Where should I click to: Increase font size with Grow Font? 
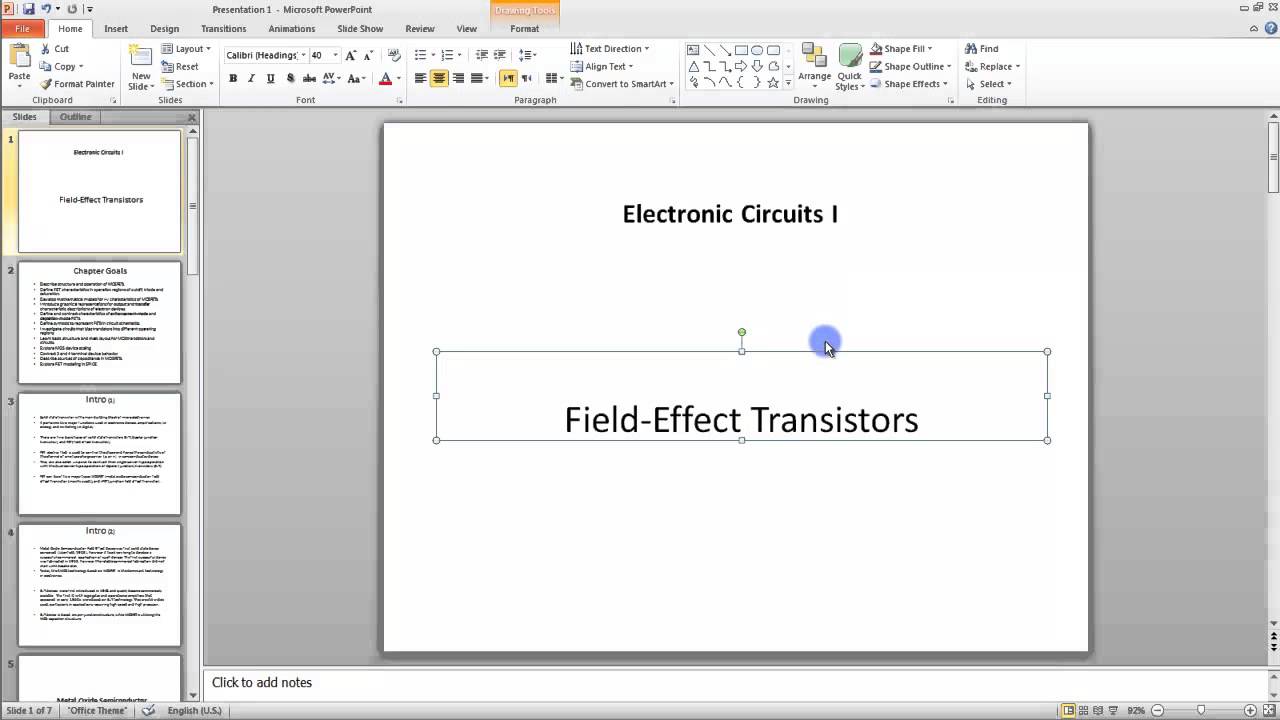click(x=351, y=55)
